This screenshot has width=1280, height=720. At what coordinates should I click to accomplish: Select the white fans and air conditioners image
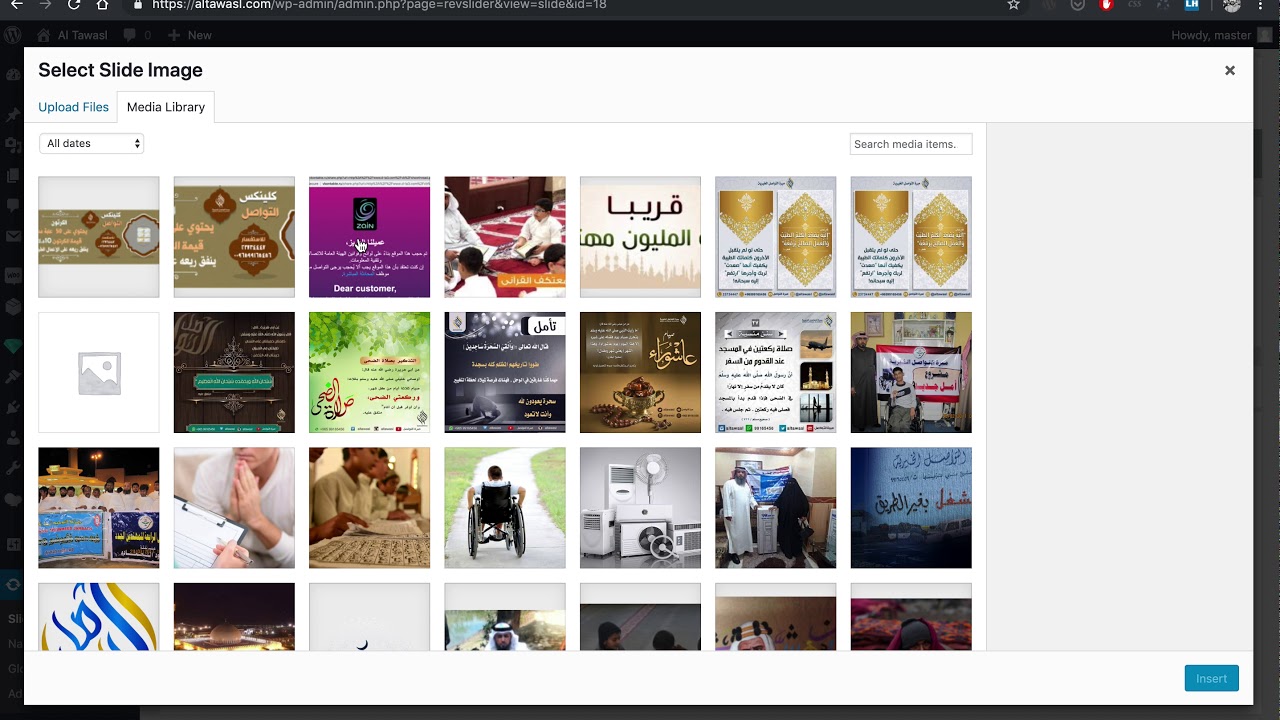coord(640,508)
